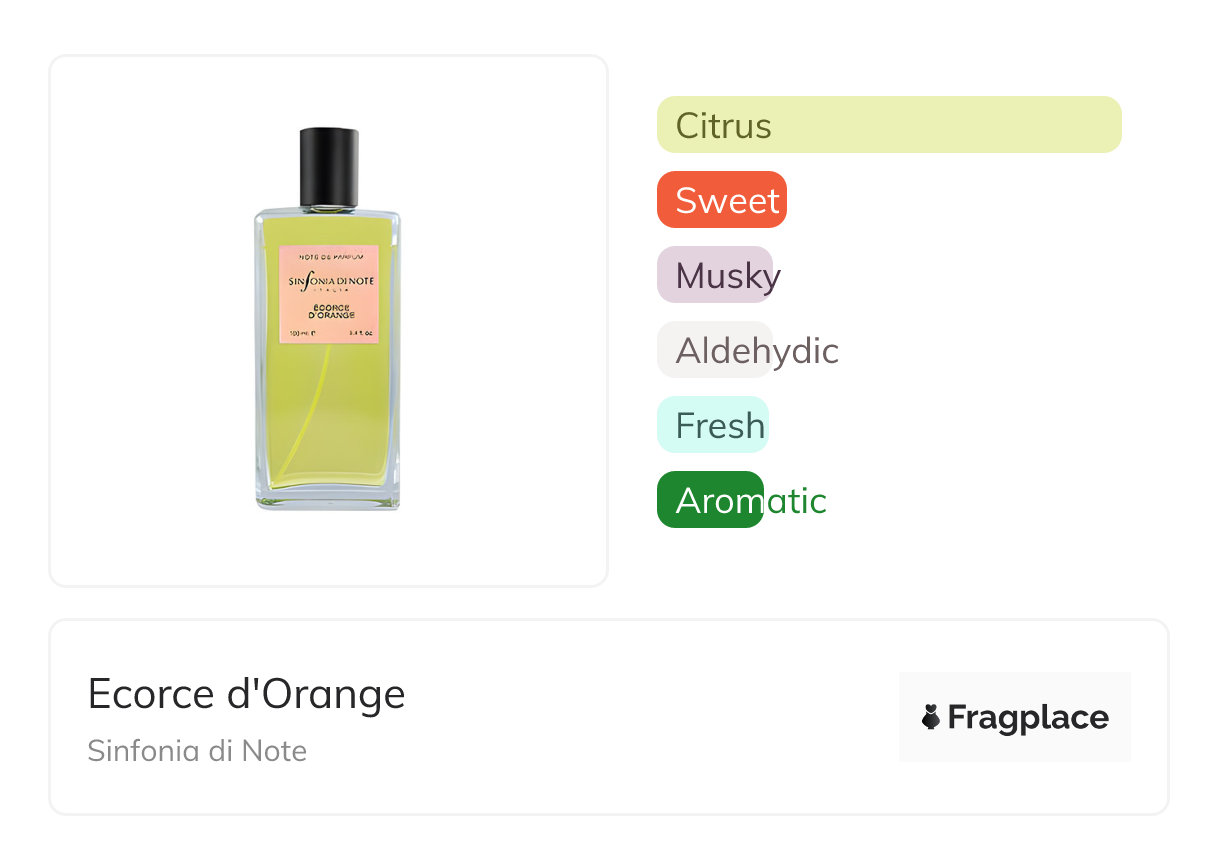Click the Écorce d'Orange text on bottle label

329,311
